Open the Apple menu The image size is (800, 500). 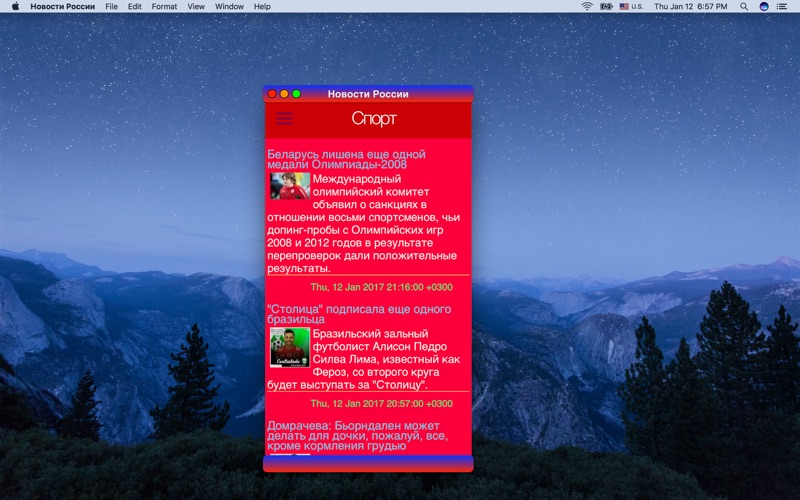pyautogui.click(x=15, y=7)
